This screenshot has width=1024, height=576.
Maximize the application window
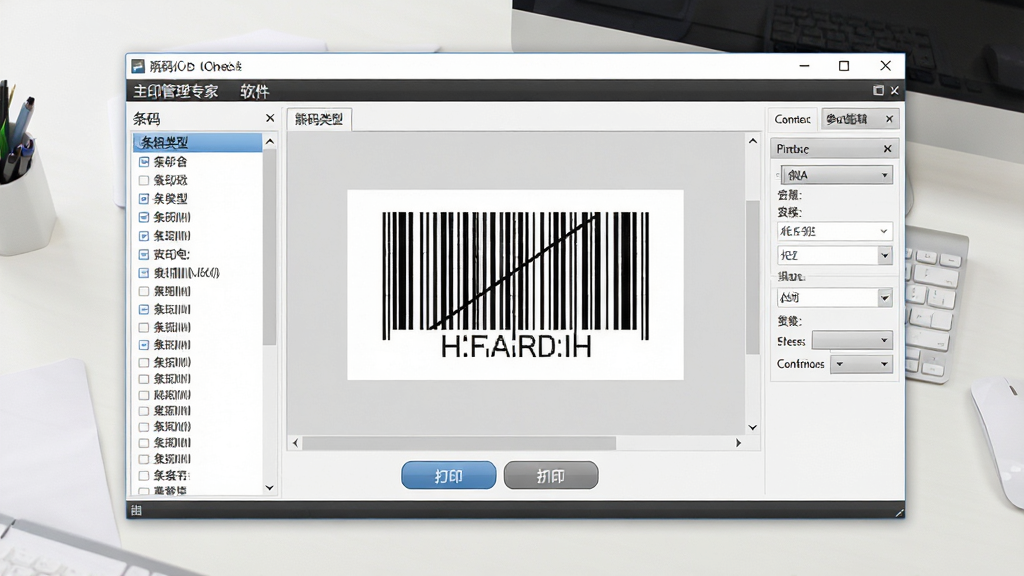(844, 66)
